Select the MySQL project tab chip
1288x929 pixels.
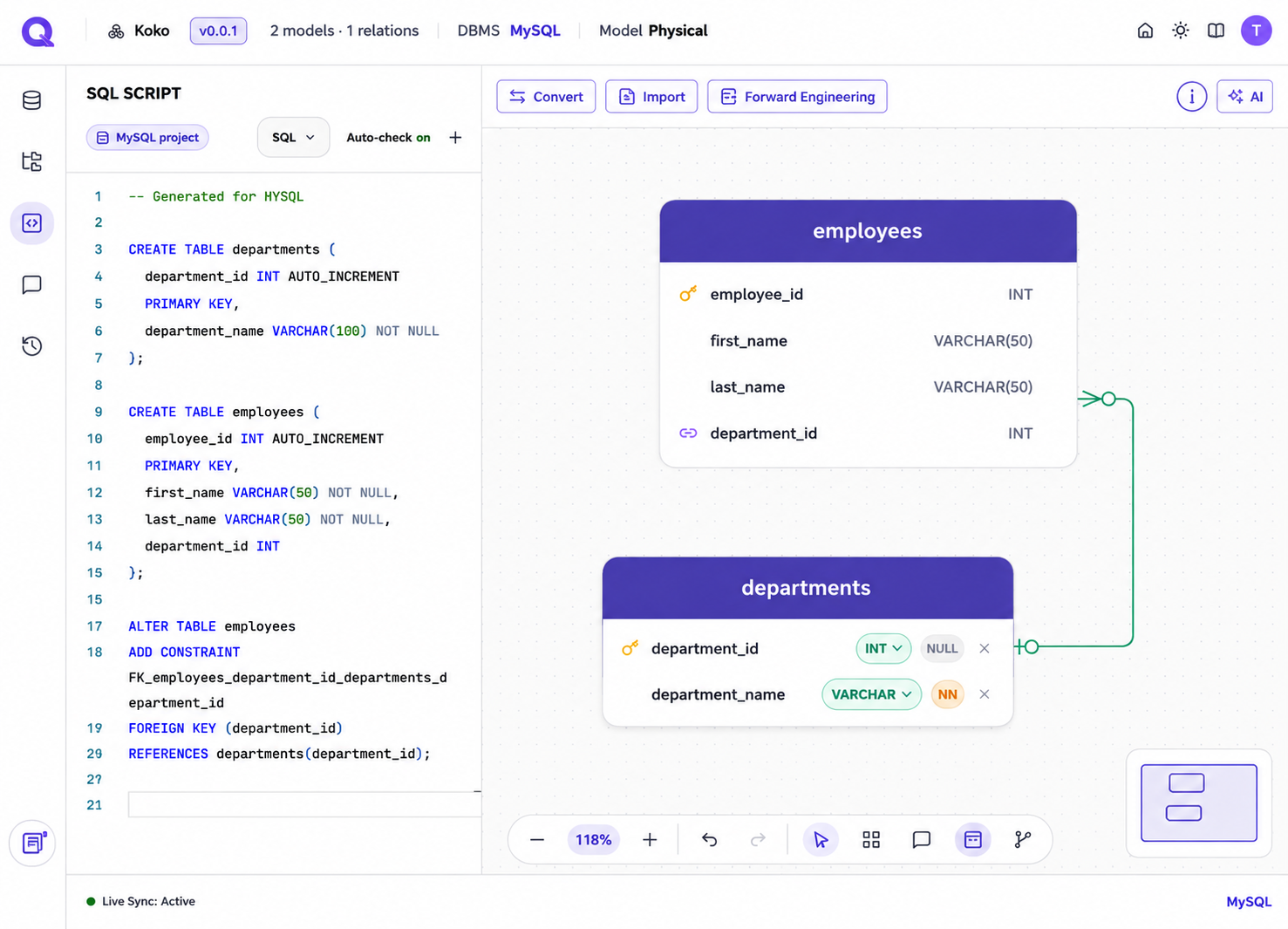coord(147,138)
